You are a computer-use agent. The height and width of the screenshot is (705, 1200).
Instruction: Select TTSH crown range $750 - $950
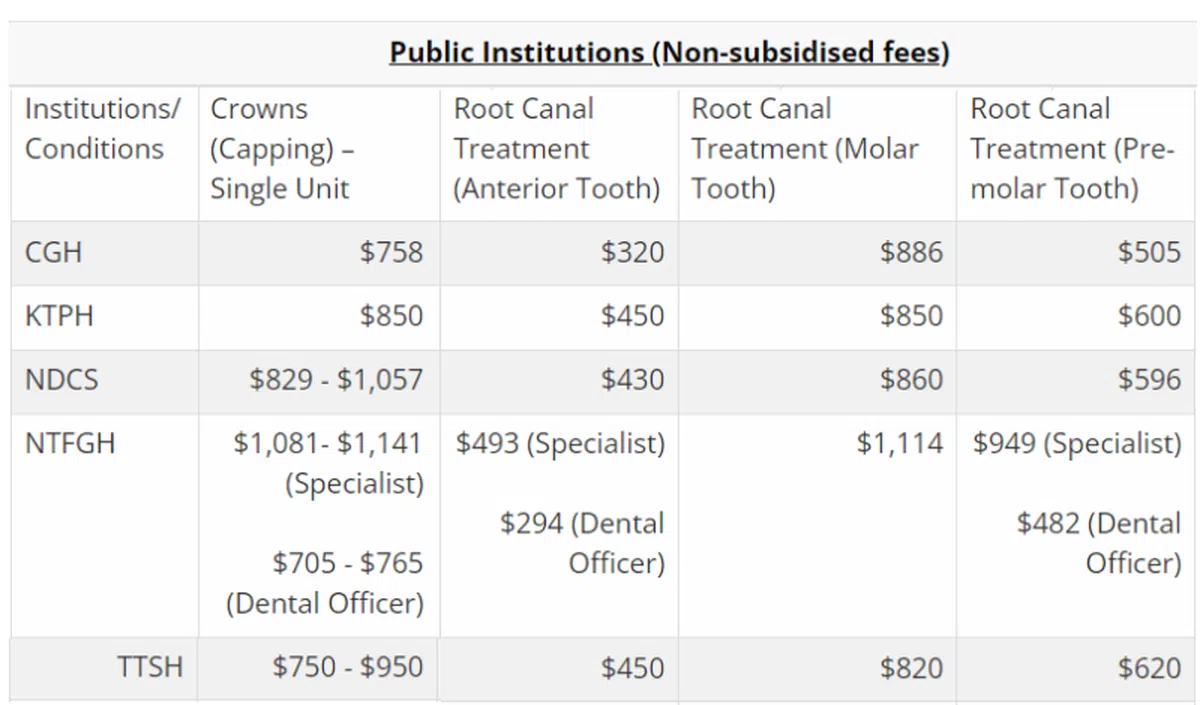point(347,667)
